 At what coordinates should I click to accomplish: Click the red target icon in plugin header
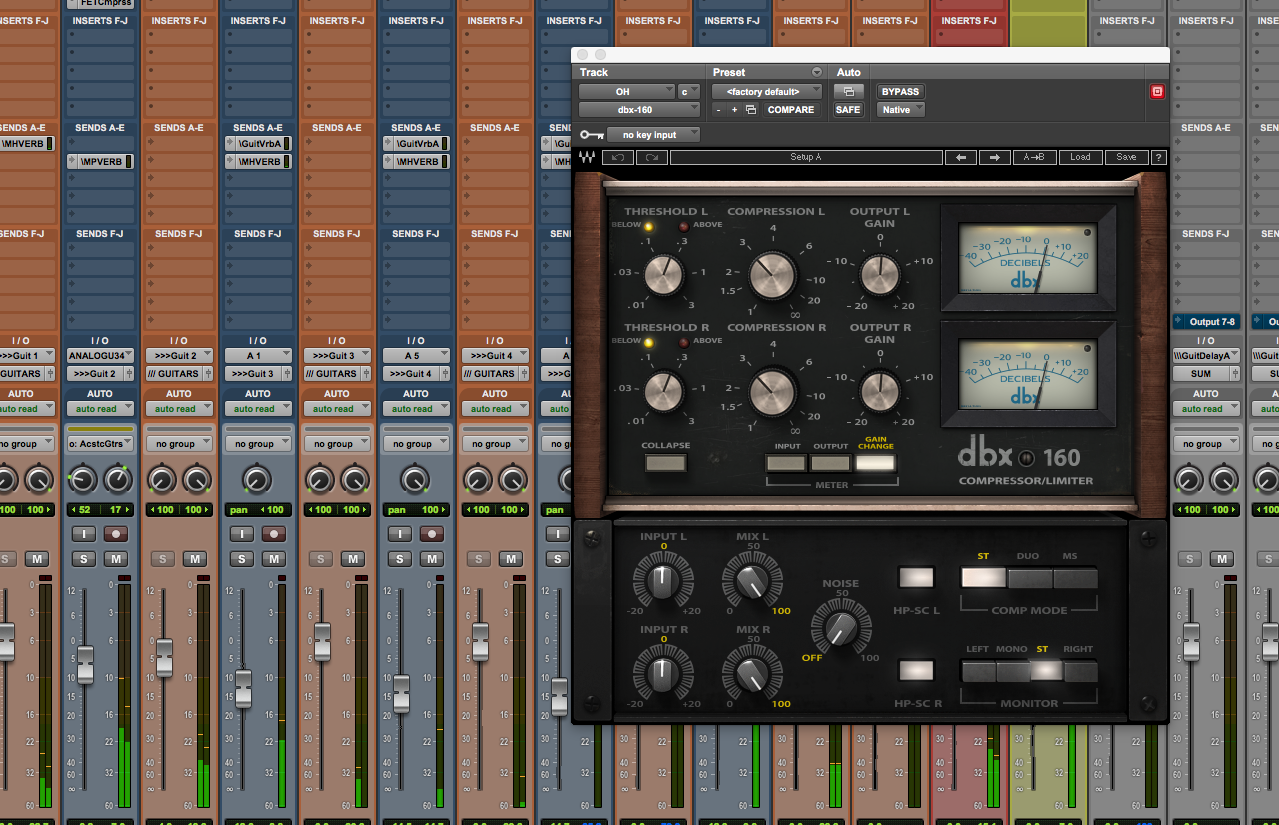coord(1157,91)
